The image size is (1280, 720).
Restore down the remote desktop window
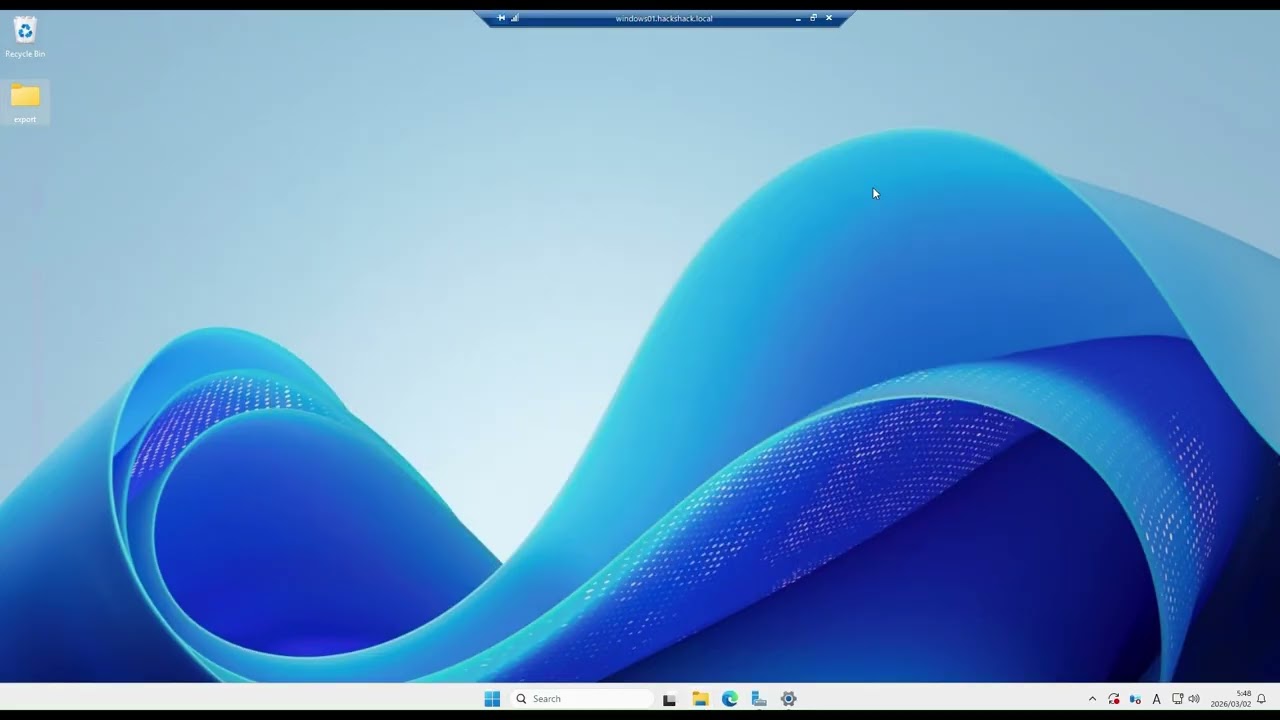coord(813,18)
